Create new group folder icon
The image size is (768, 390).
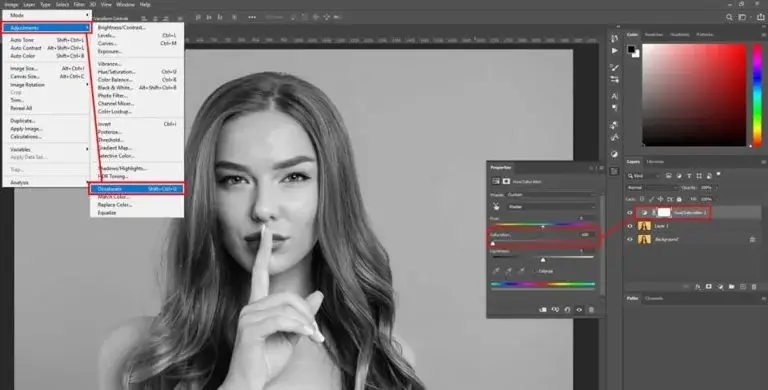(x=732, y=287)
